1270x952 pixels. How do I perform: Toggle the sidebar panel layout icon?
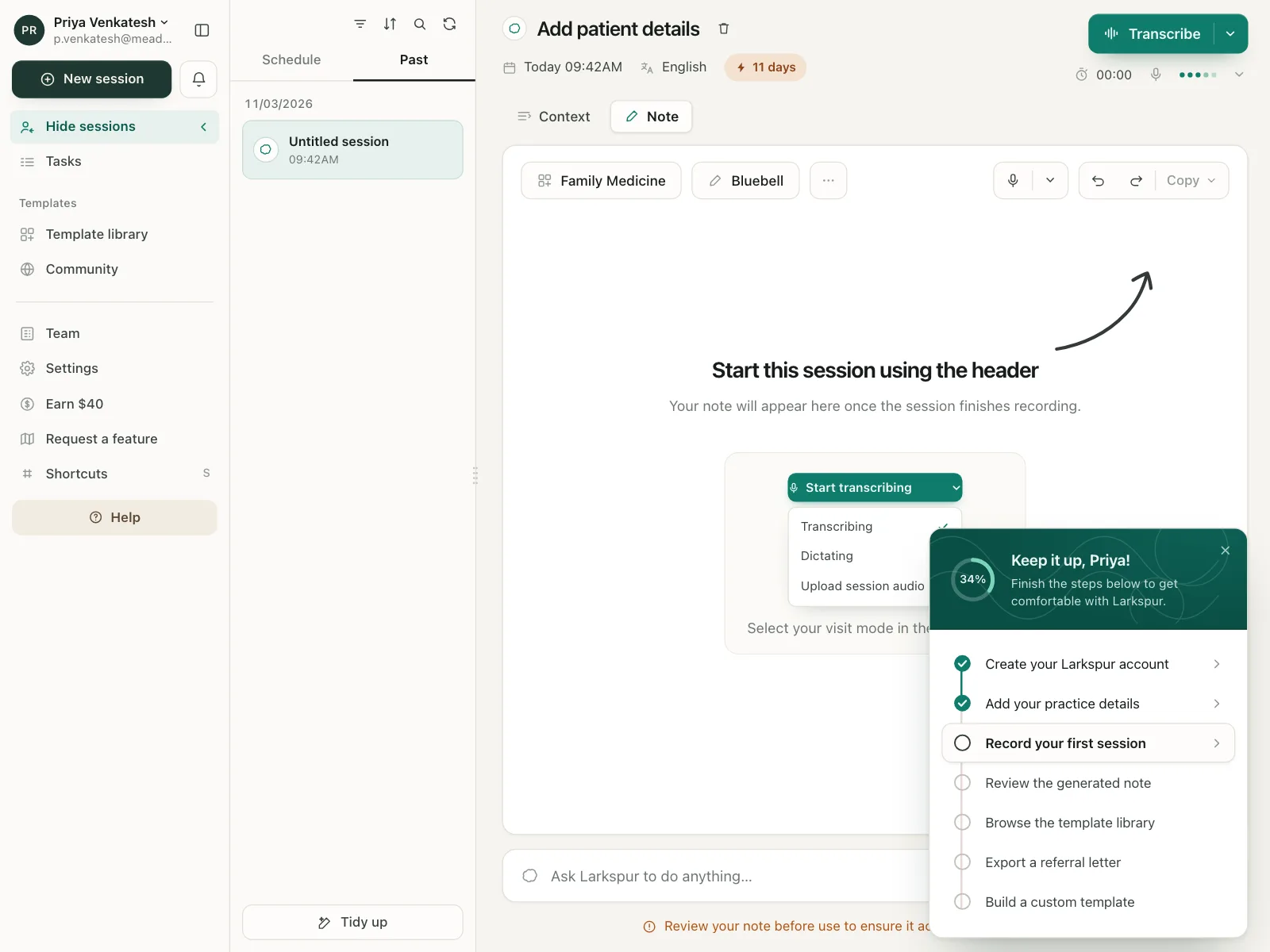[x=202, y=30]
